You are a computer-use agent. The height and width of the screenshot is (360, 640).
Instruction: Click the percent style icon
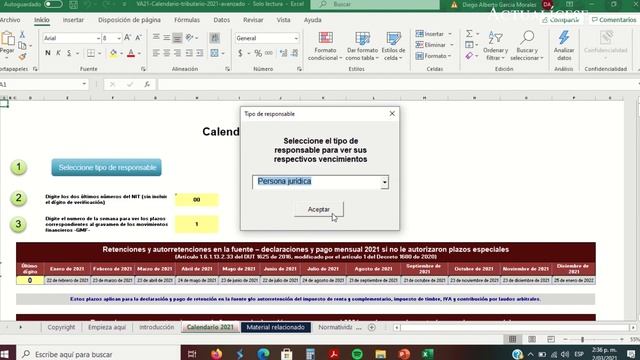pos(258,53)
